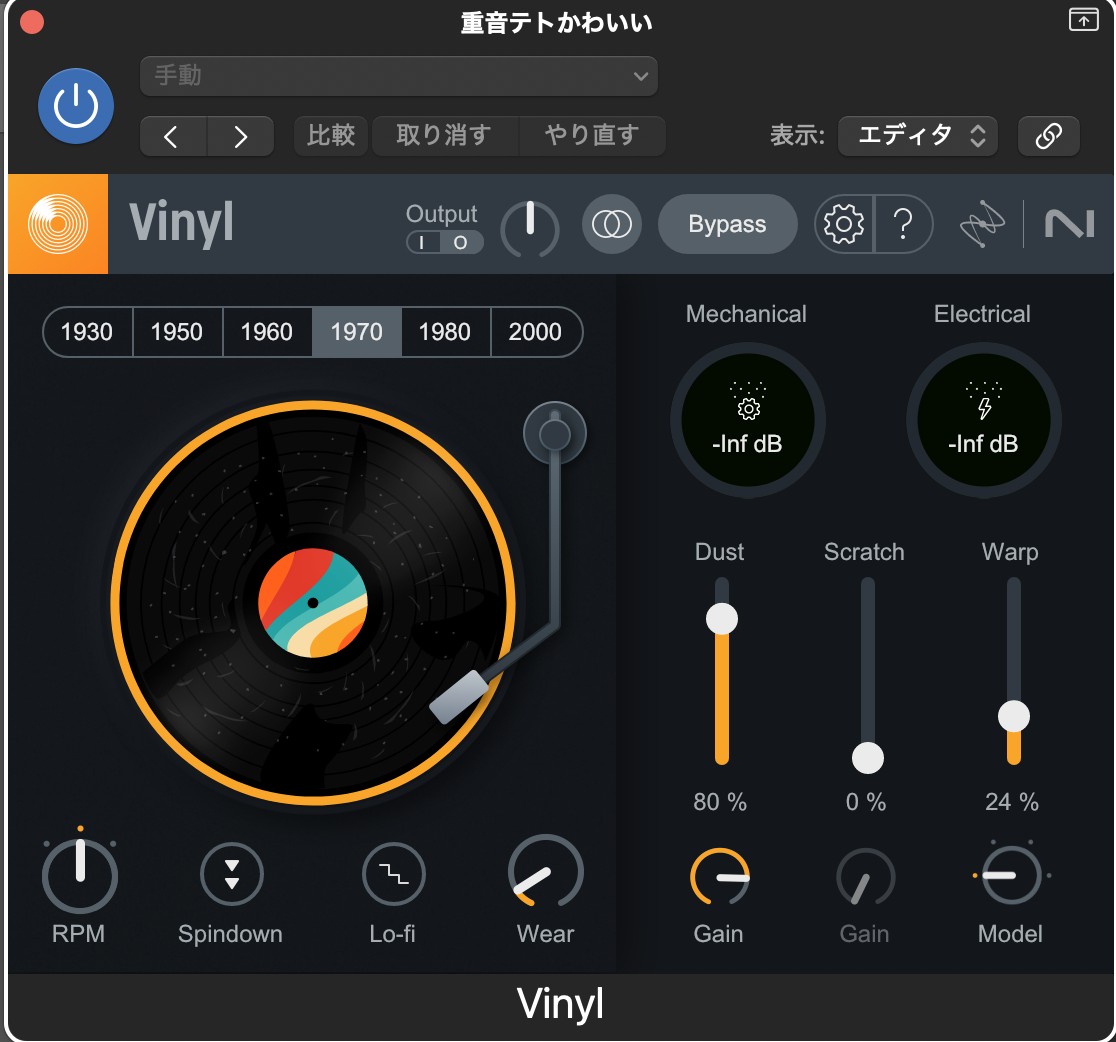Click the 比較 compare button
Viewport: 1116px width, 1042px height.
(x=331, y=135)
